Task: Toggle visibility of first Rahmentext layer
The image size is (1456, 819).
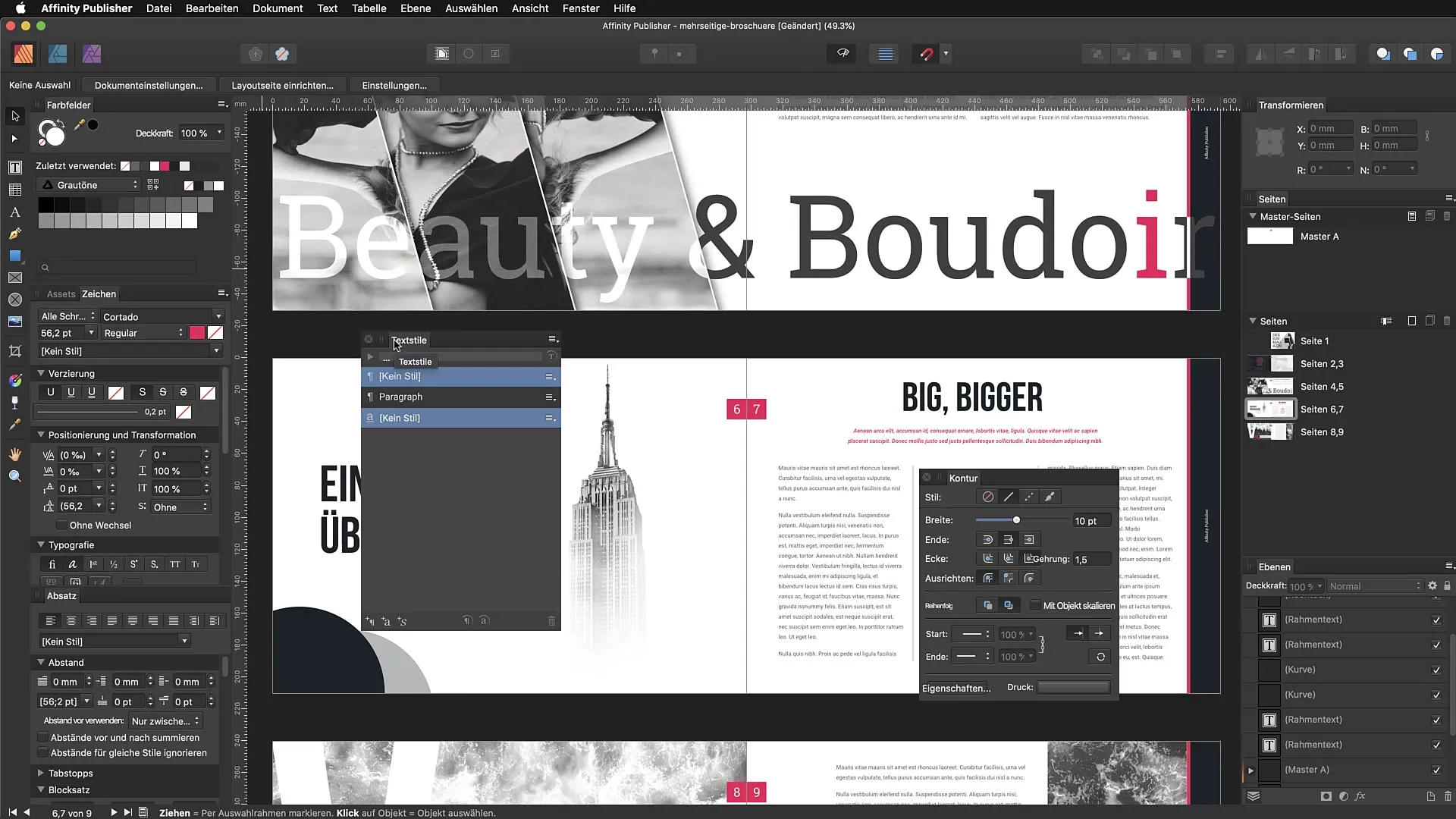Action: coord(1436,620)
